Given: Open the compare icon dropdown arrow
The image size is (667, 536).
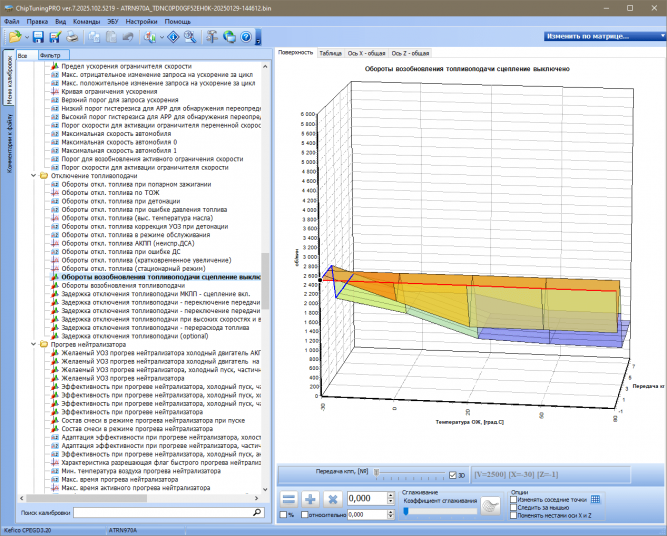Looking at the screenshot, I should pyautogui.click(x=162, y=37).
